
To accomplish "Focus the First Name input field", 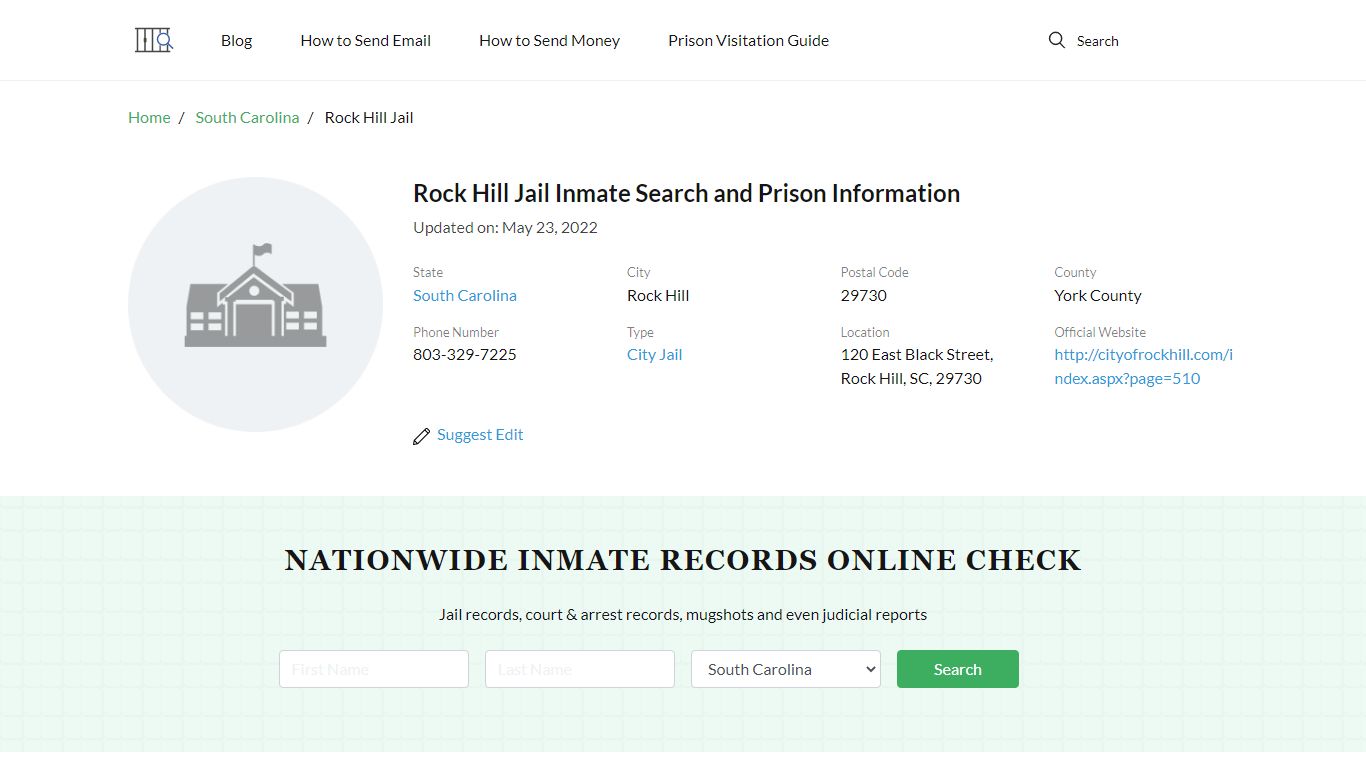I will click(374, 669).
